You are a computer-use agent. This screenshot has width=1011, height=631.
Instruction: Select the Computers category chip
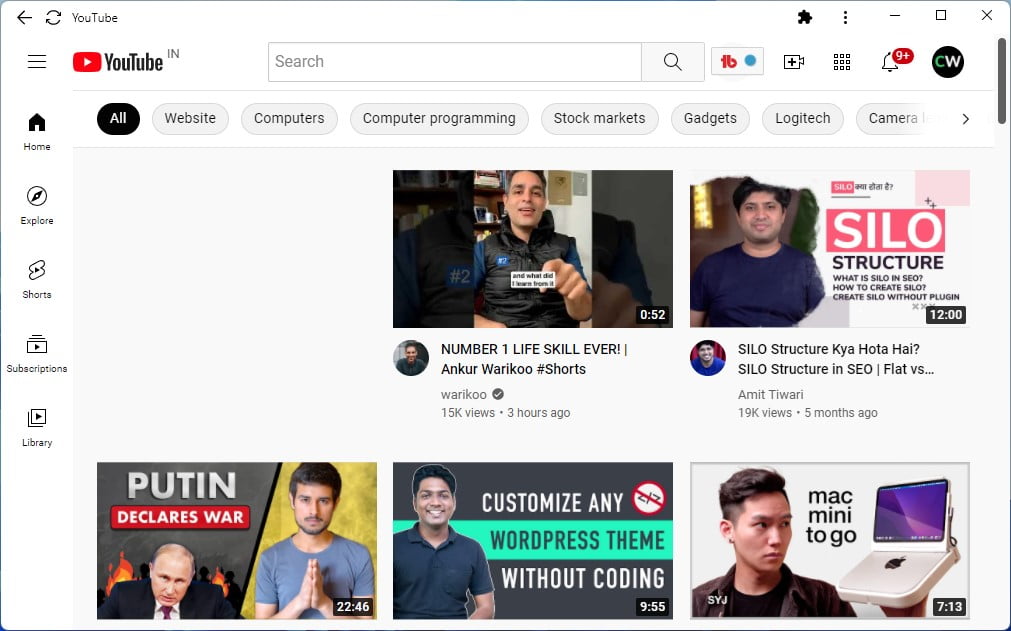click(x=289, y=119)
